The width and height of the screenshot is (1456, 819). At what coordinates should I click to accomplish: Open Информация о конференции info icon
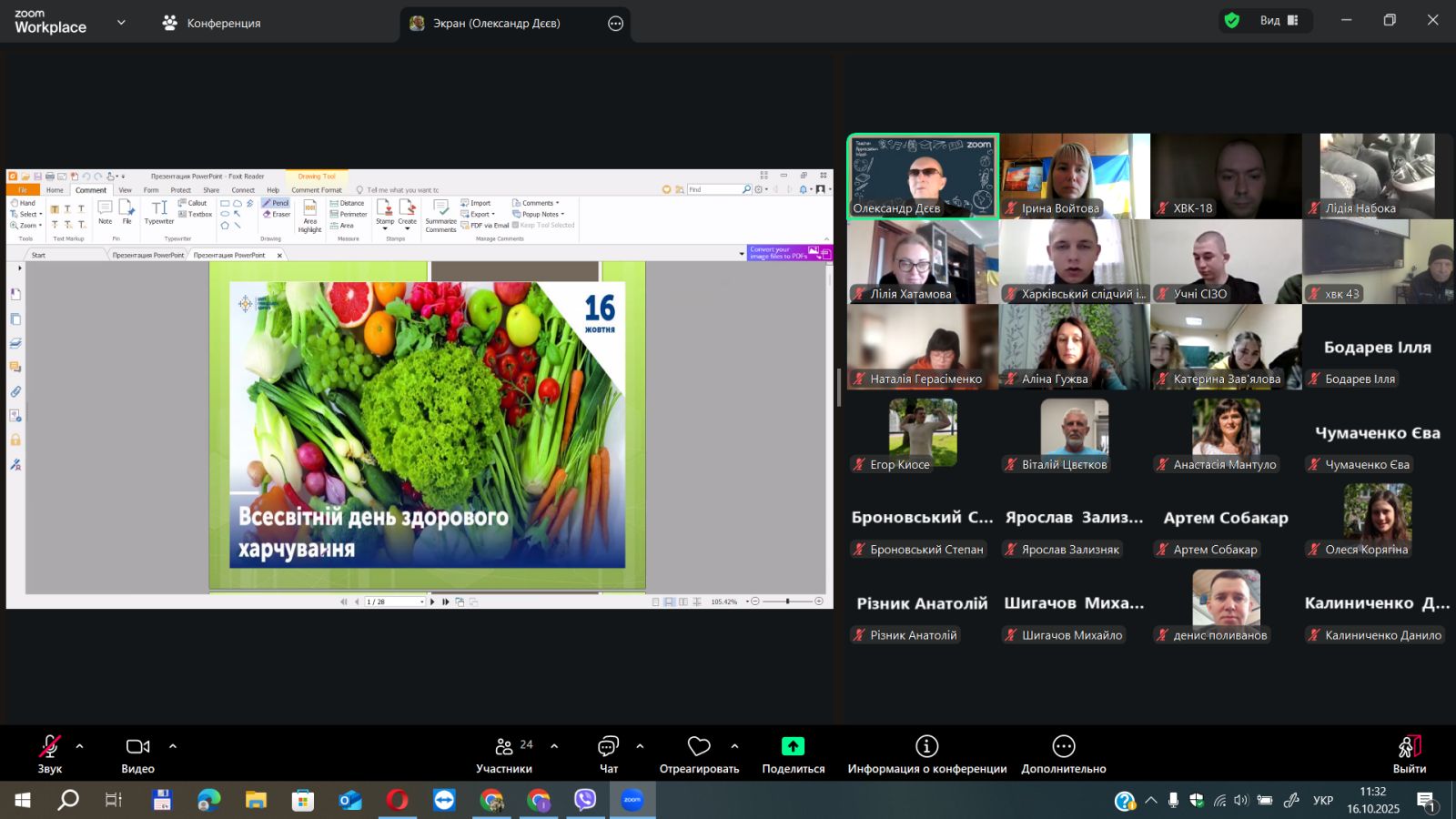tap(926, 746)
